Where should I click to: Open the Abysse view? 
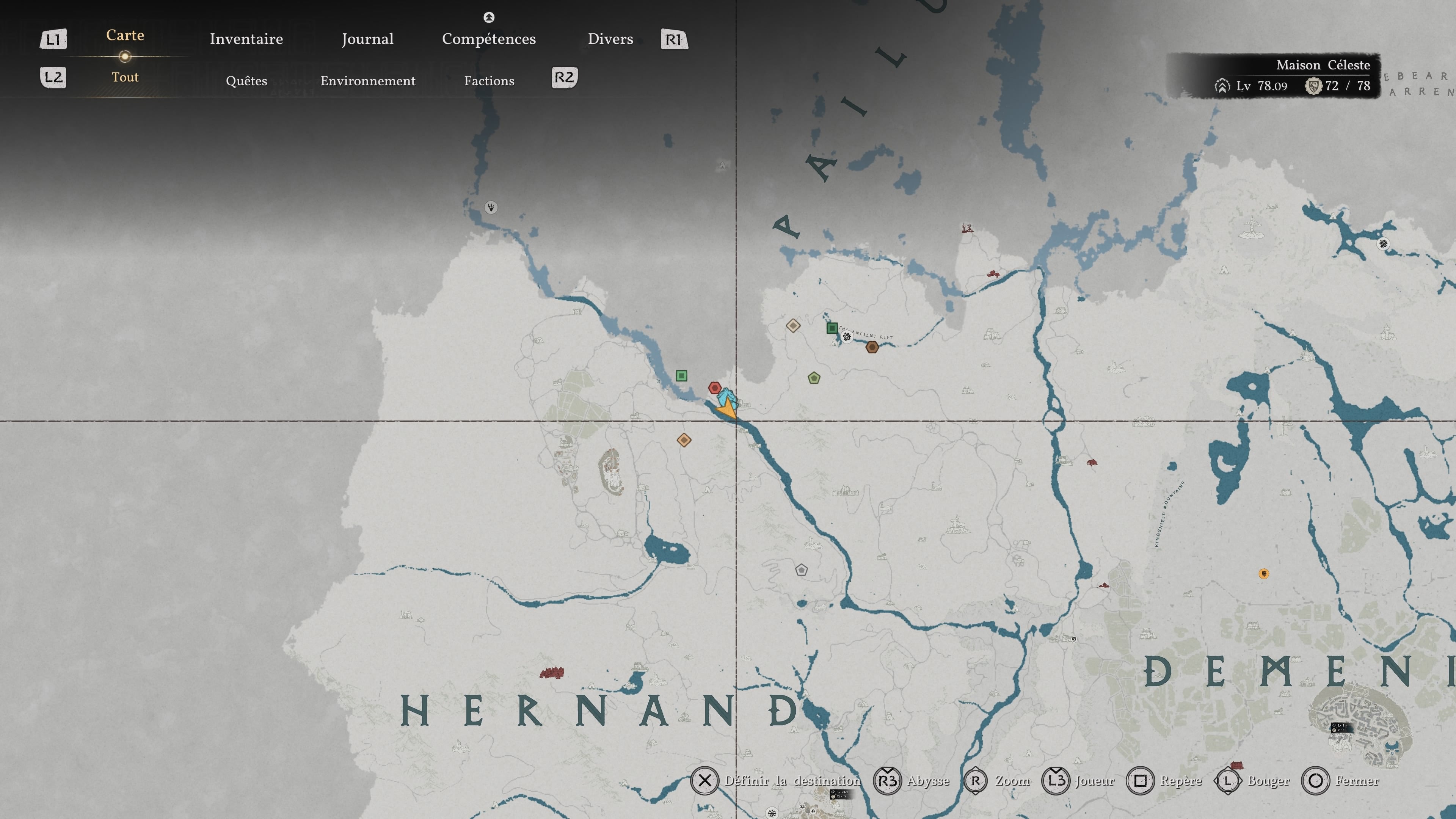pos(928,781)
